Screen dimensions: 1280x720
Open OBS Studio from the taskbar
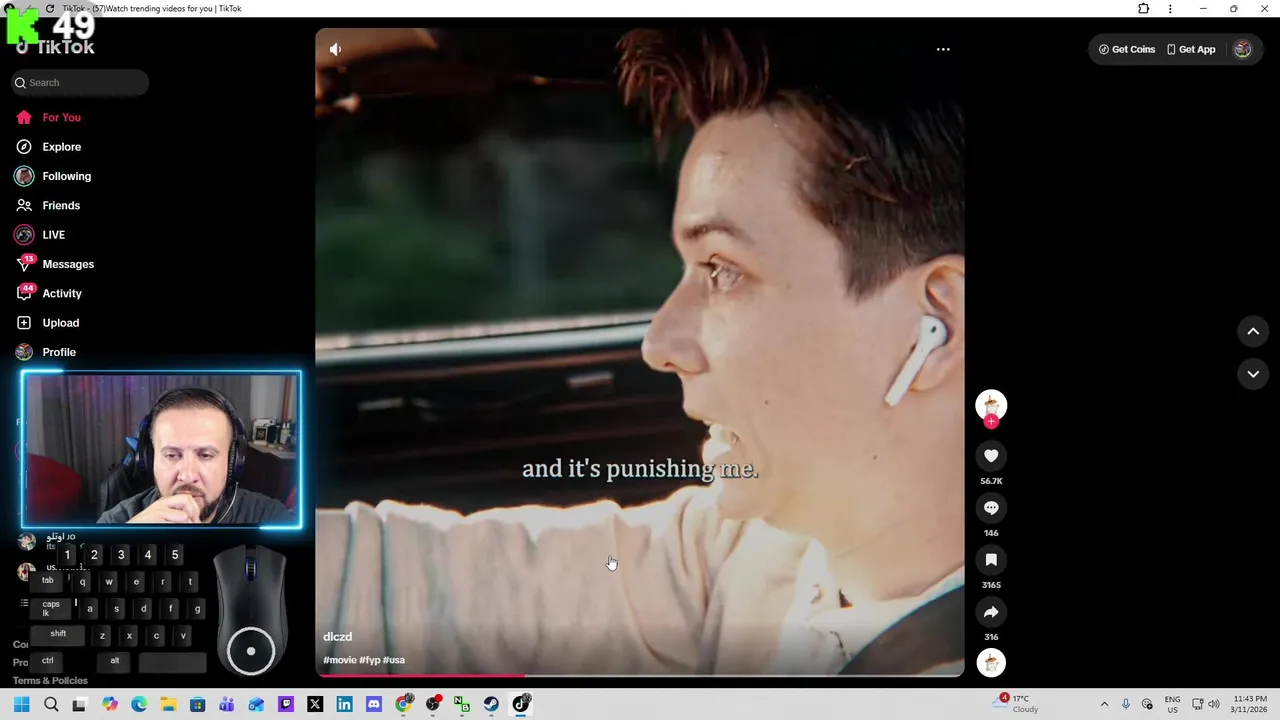click(x=432, y=704)
